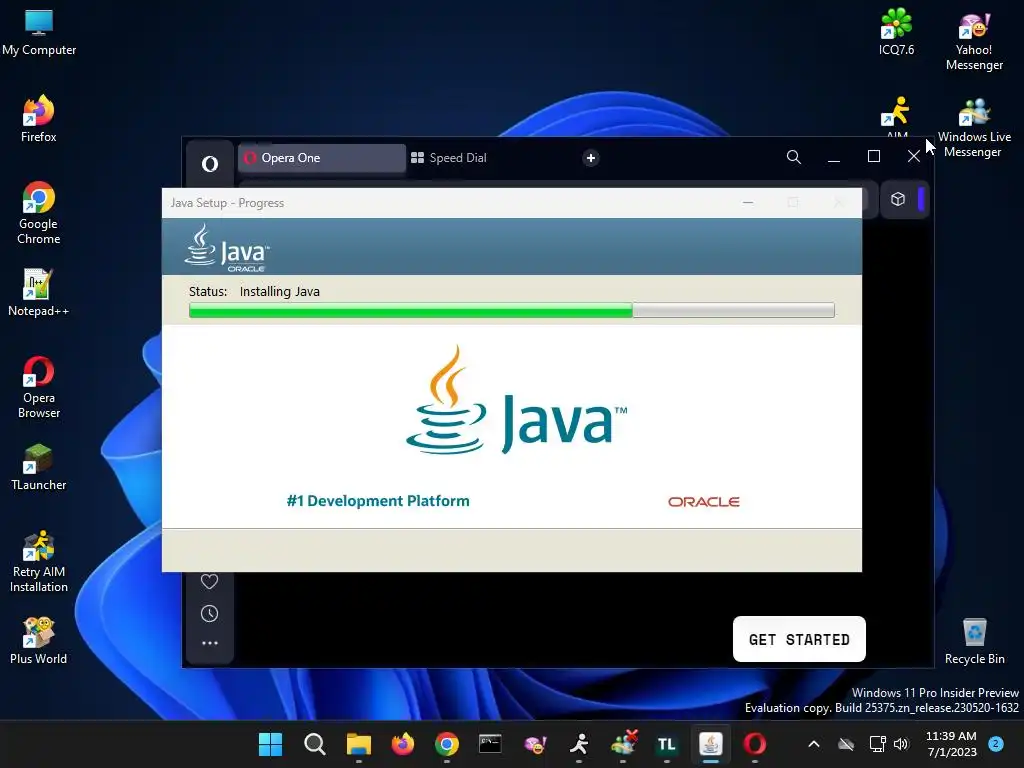
Task: Switch to Opera on the taskbar
Action: [x=755, y=744]
